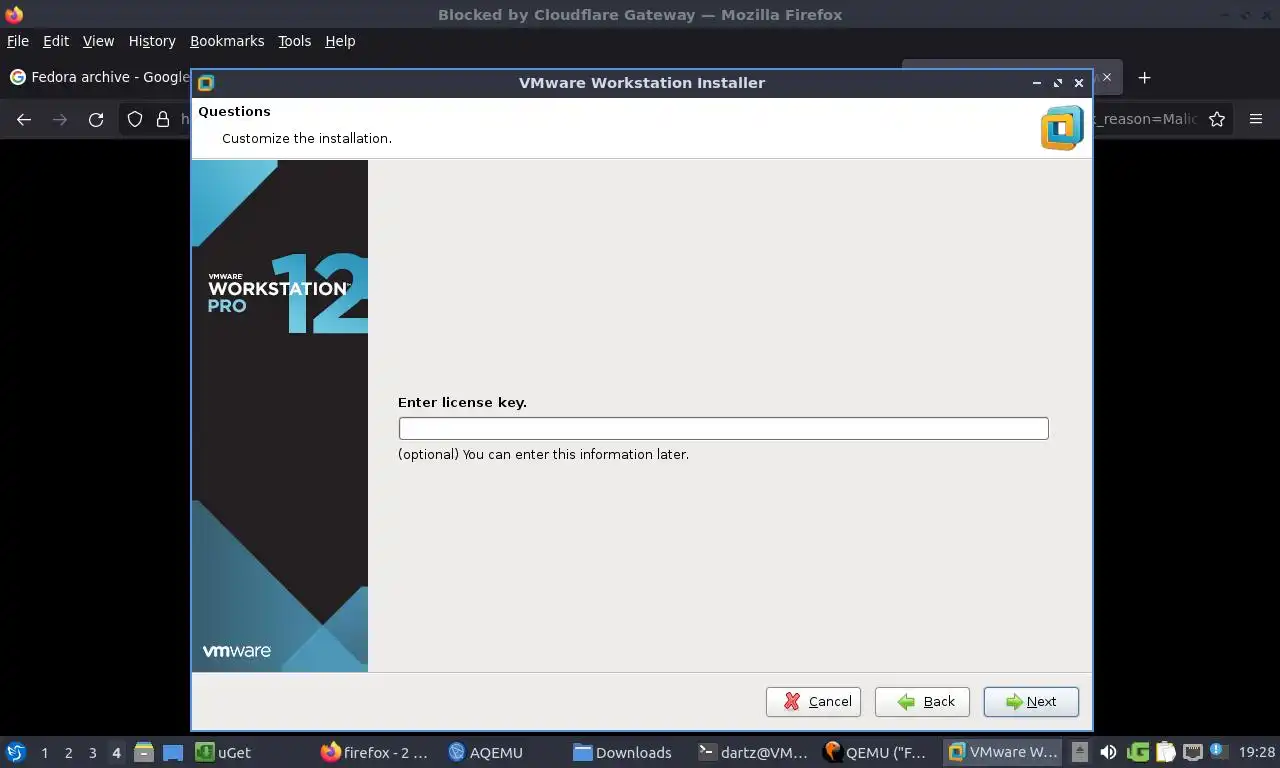
Task: Maximize the VMware installer window
Action: [x=1058, y=83]
